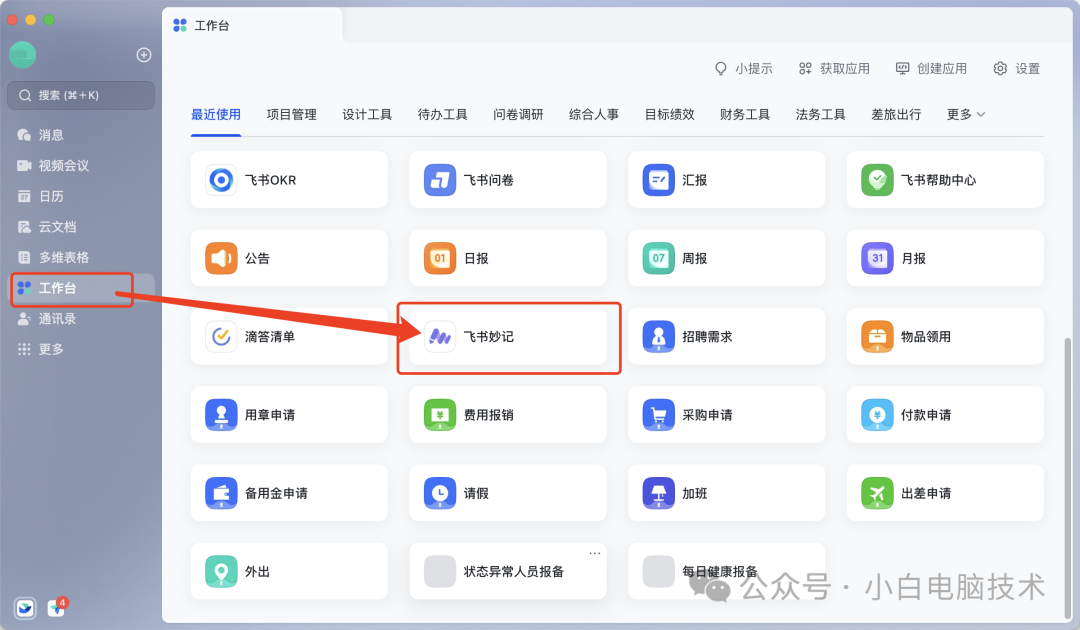The image size is (1080, 630).
Task: Open the 月报 calendar icon
Action: (877, 258)
